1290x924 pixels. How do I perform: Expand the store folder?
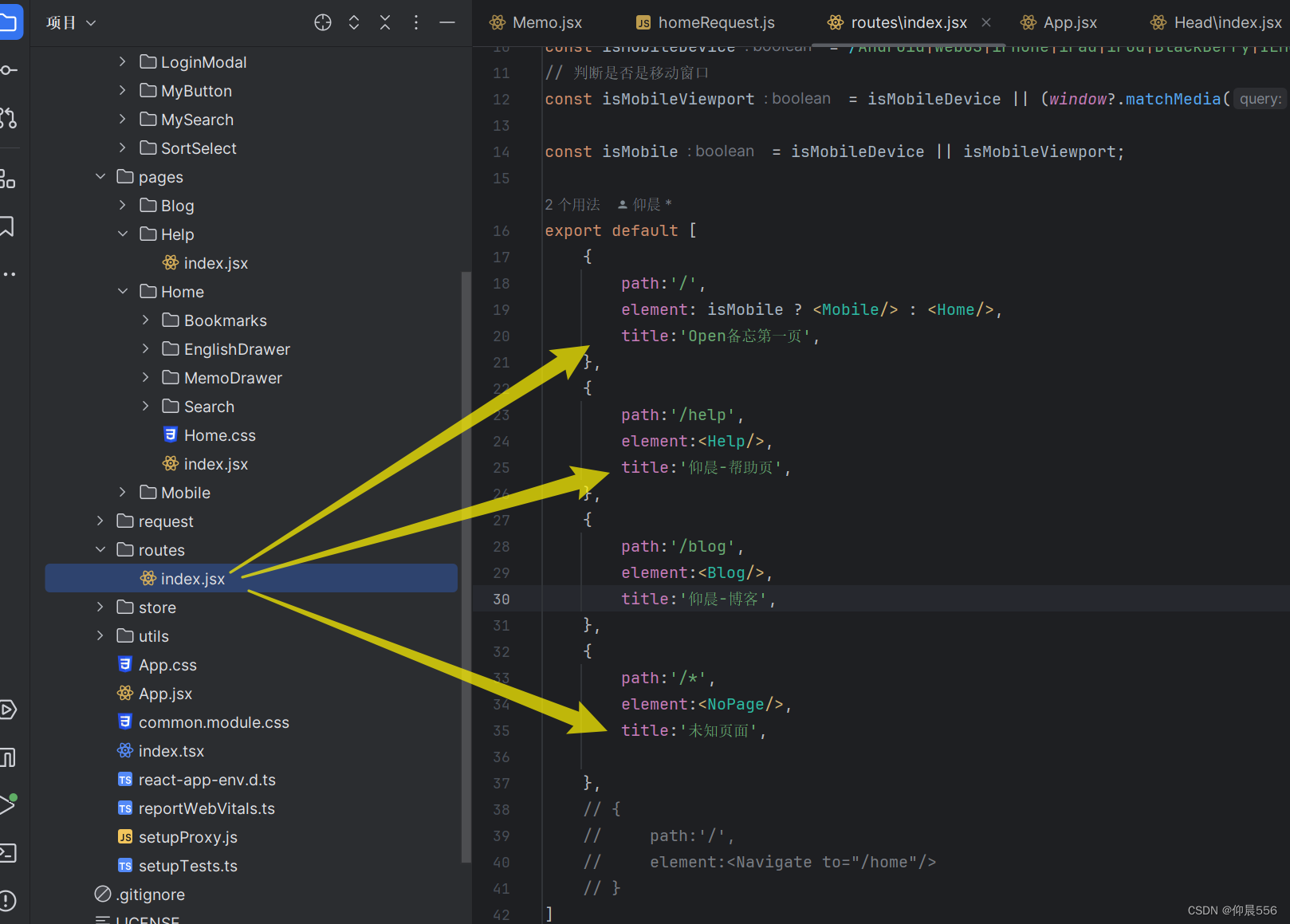click(100, 607)
